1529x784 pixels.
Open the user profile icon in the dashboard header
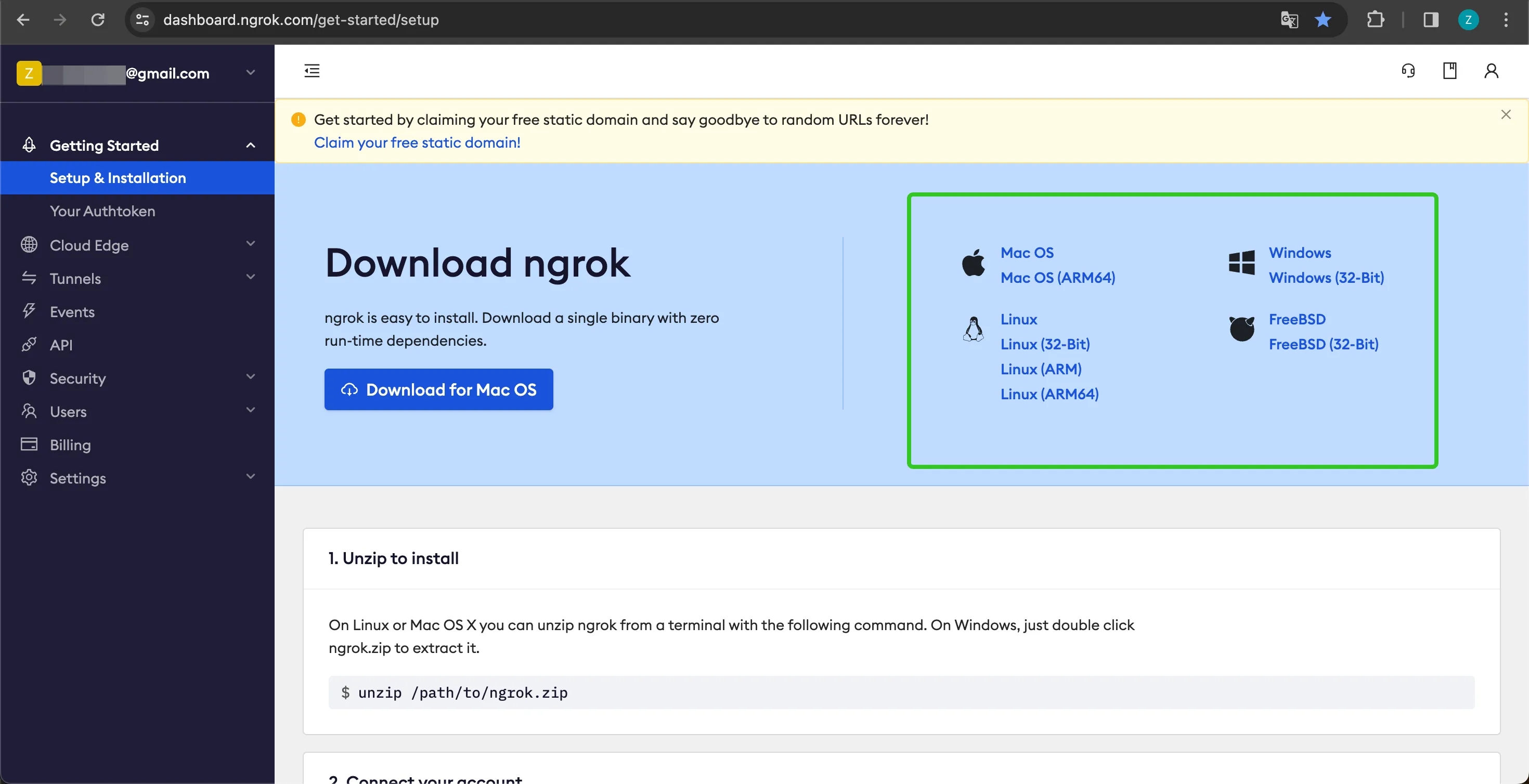[1491, 71]
